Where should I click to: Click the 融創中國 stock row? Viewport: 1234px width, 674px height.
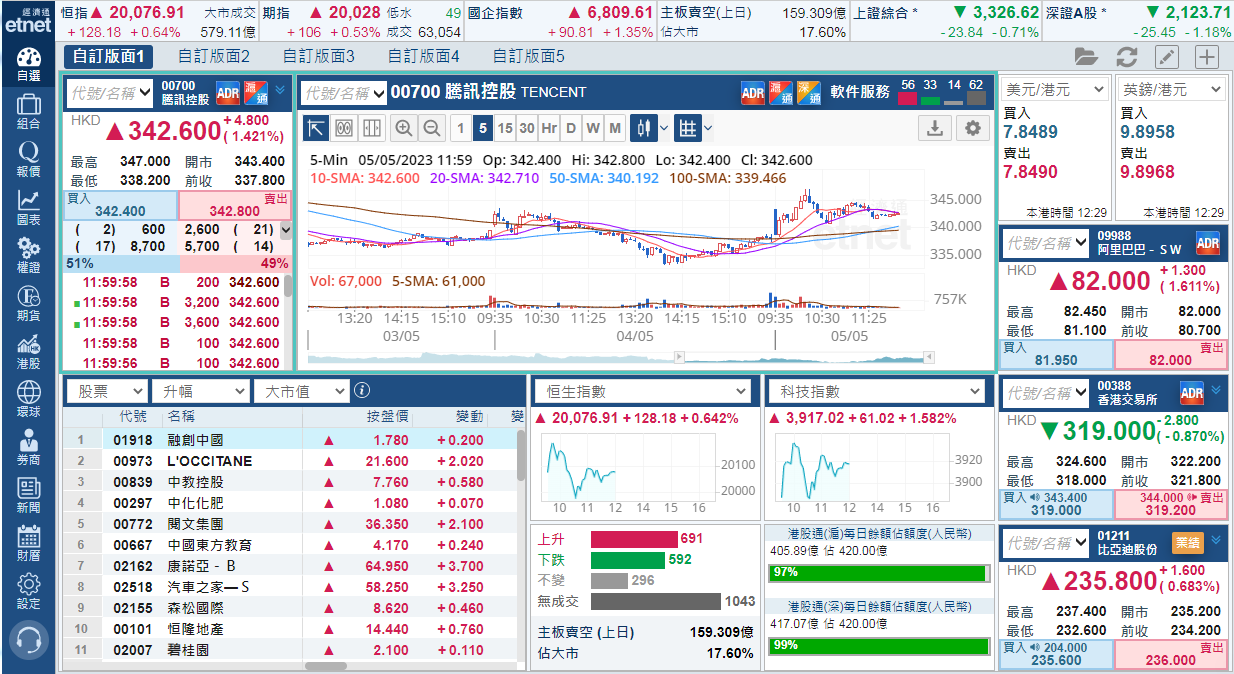(195, 440)
